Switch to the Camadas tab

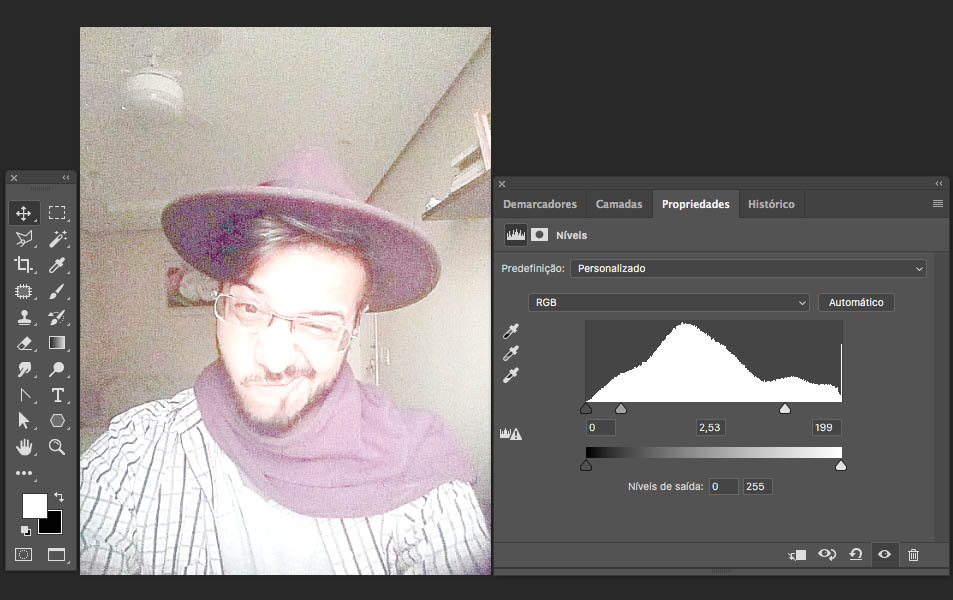coord(619,204)
